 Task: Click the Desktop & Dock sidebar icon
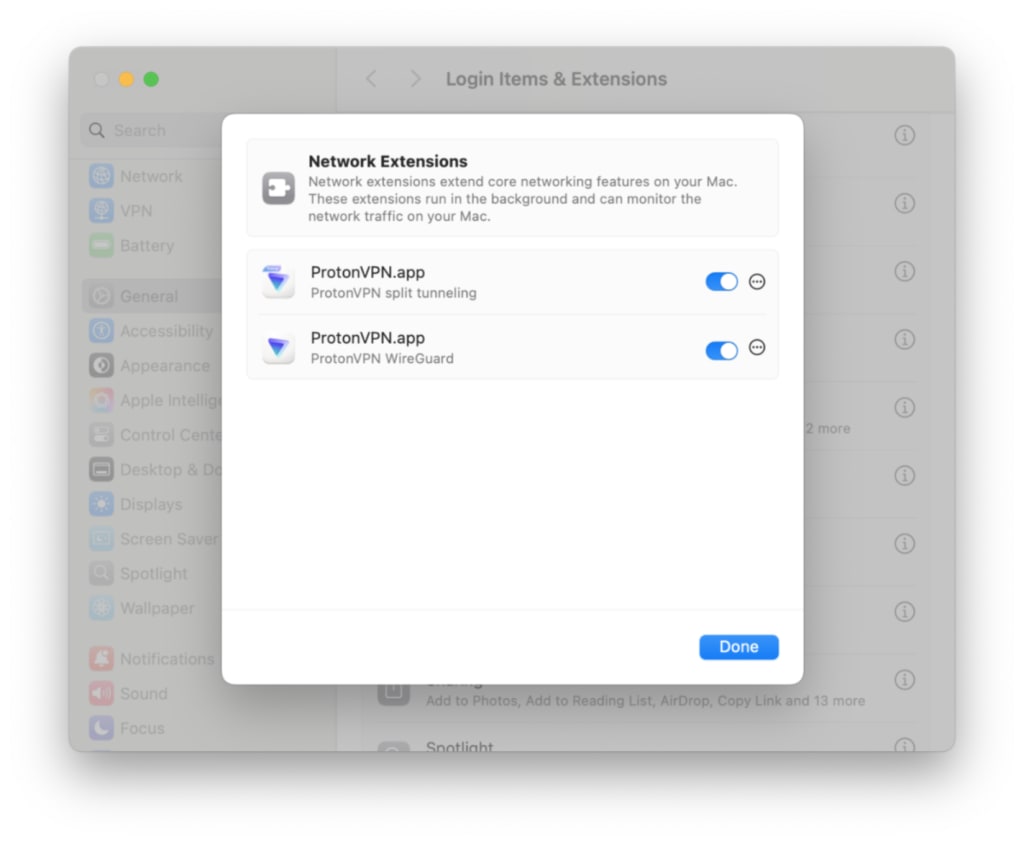coord(102,469)
